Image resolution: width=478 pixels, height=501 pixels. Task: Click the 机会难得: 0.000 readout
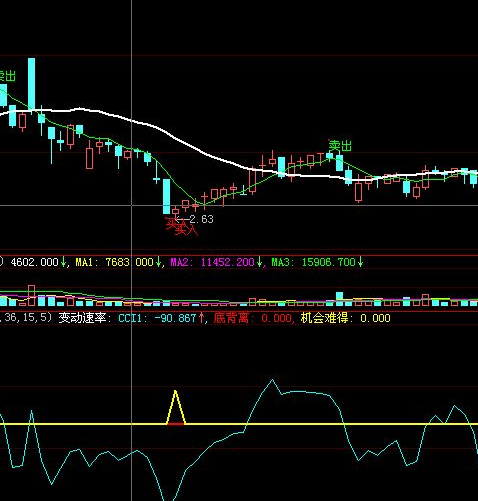coord(345,318)
